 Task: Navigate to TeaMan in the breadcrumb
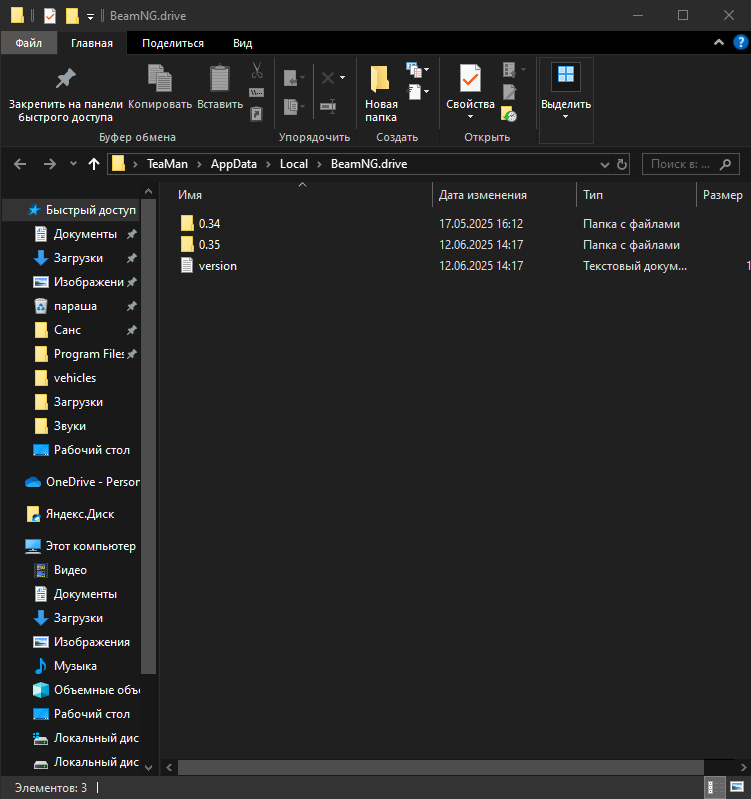click(167, 164)
